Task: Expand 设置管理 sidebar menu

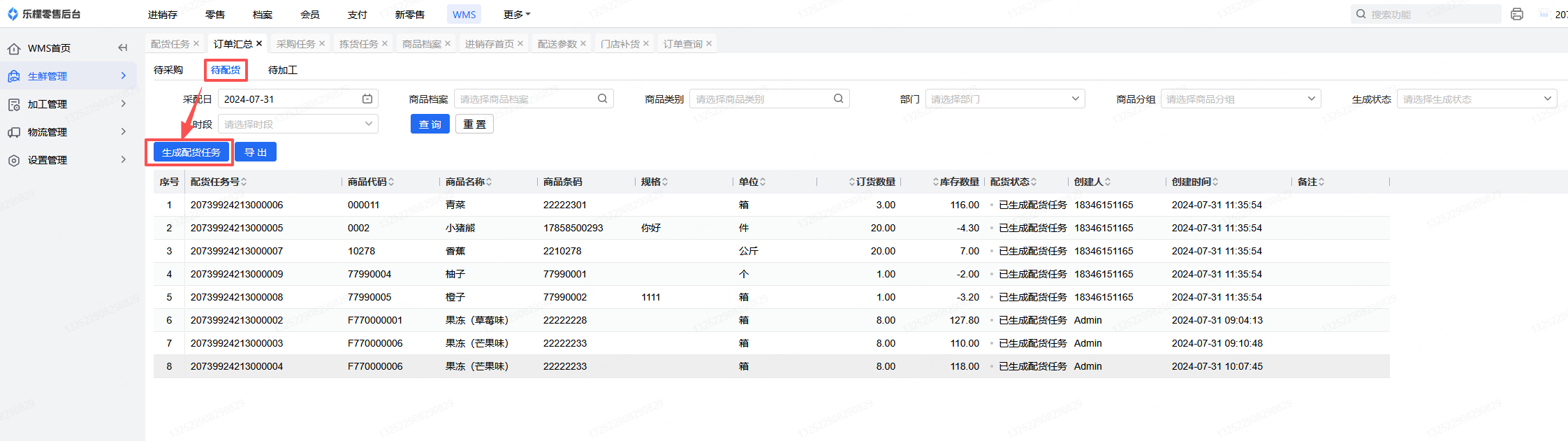Action: coord(68,159)
